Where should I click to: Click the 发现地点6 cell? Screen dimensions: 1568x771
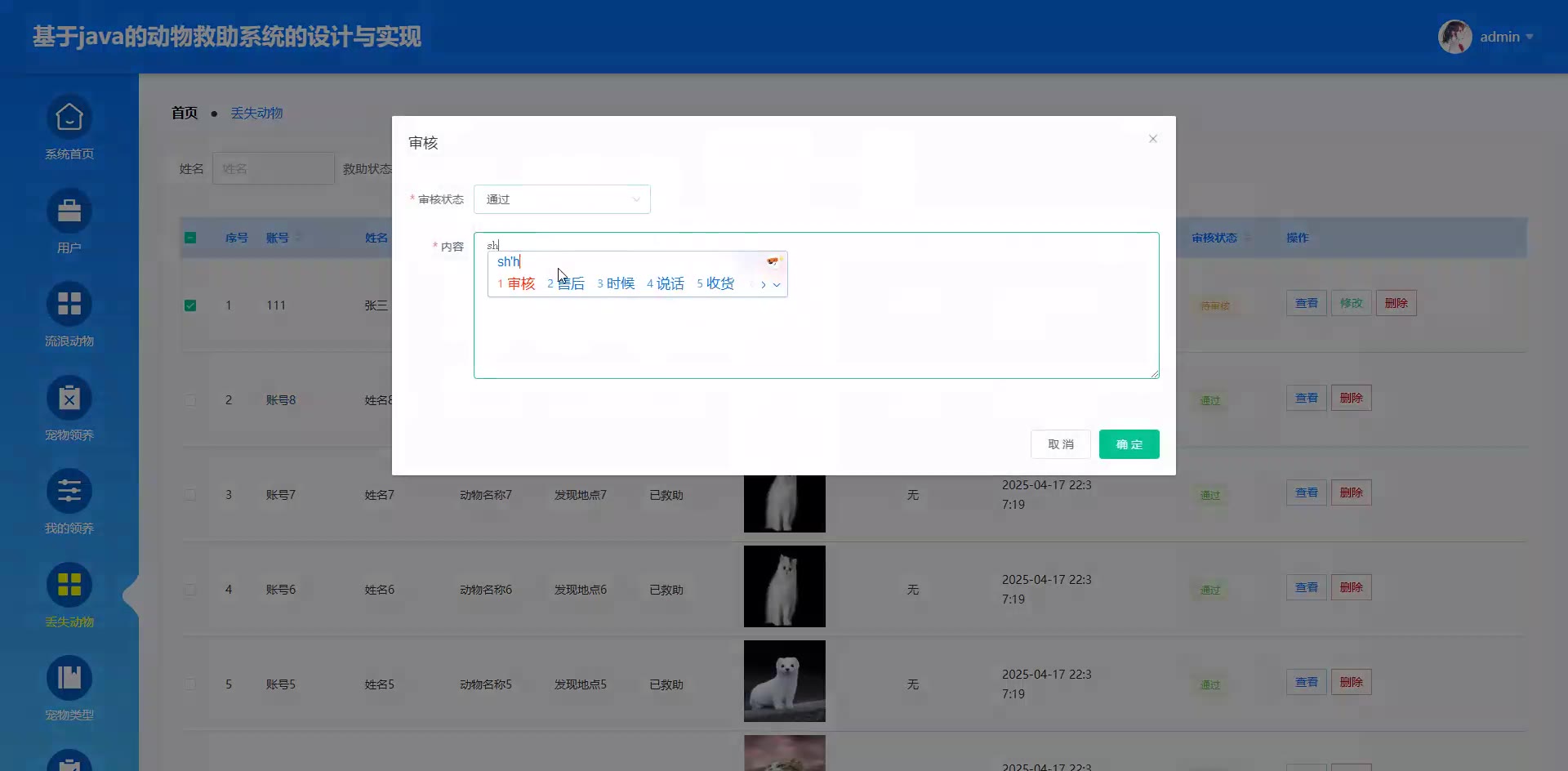tap(581, 590)
